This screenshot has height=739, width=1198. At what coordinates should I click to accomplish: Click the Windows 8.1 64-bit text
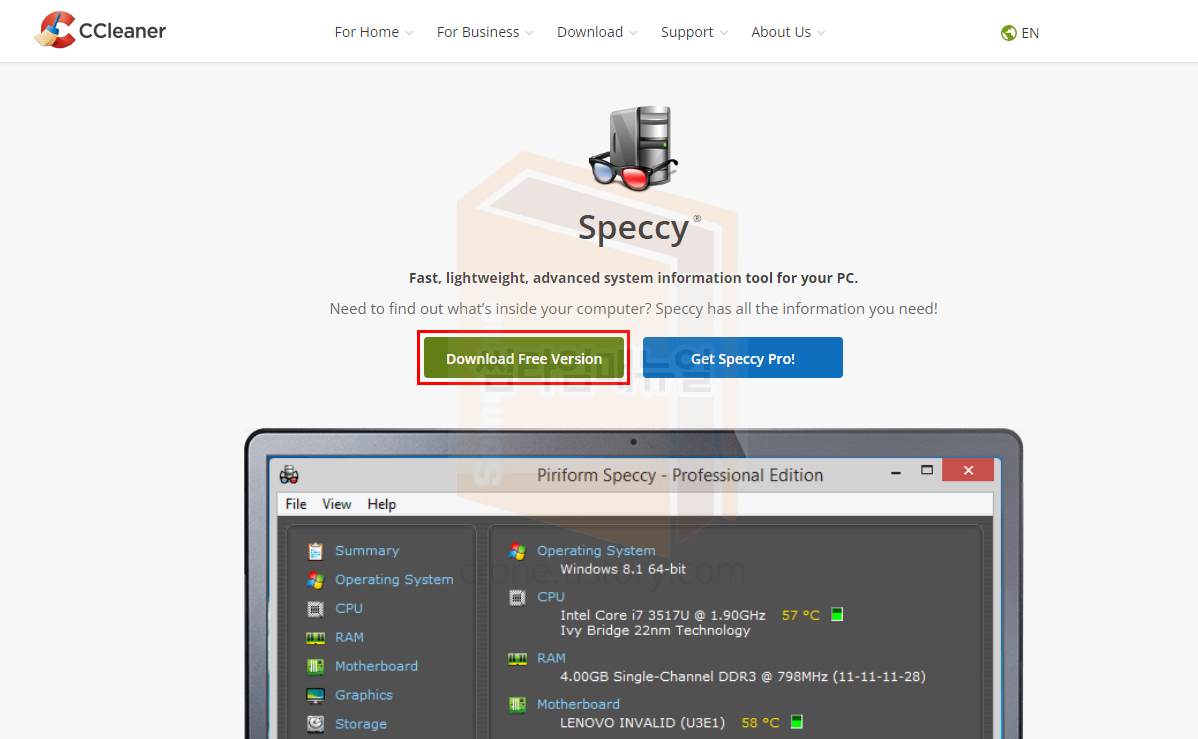point(623,569)
